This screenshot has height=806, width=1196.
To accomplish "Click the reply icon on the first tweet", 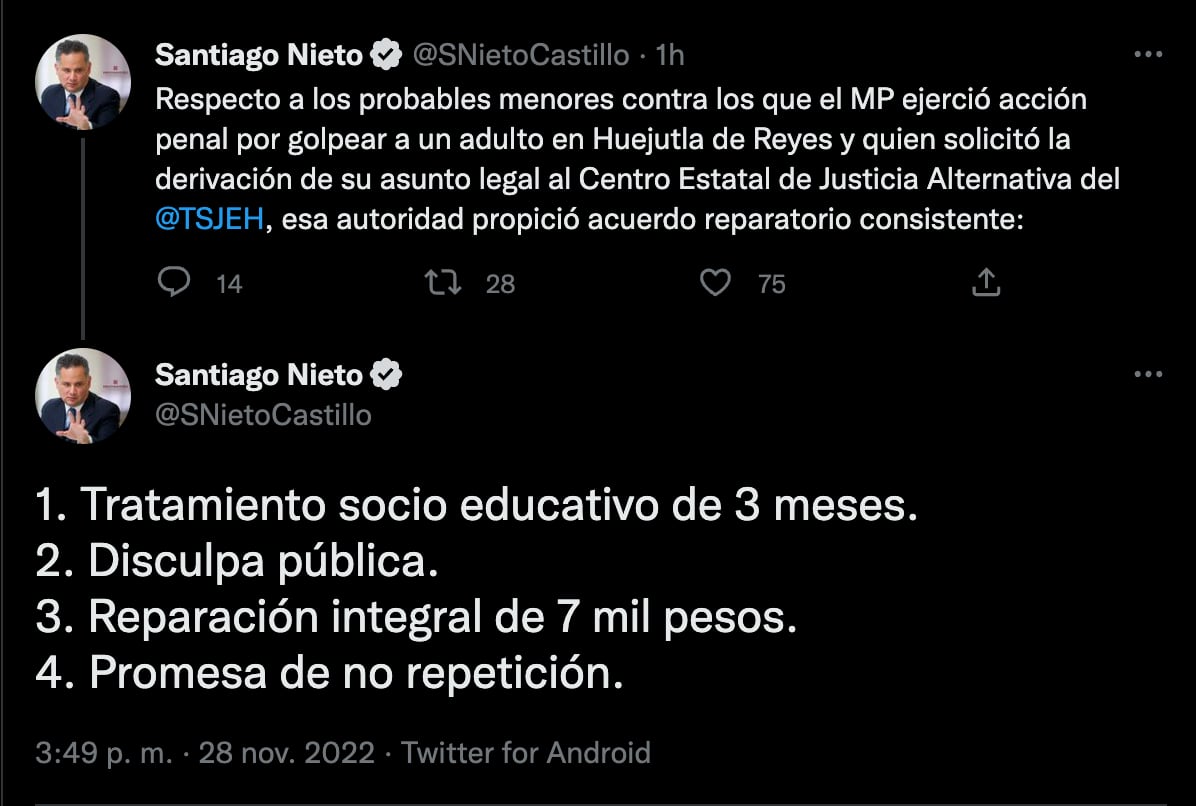I will click(x=175, y=283).
